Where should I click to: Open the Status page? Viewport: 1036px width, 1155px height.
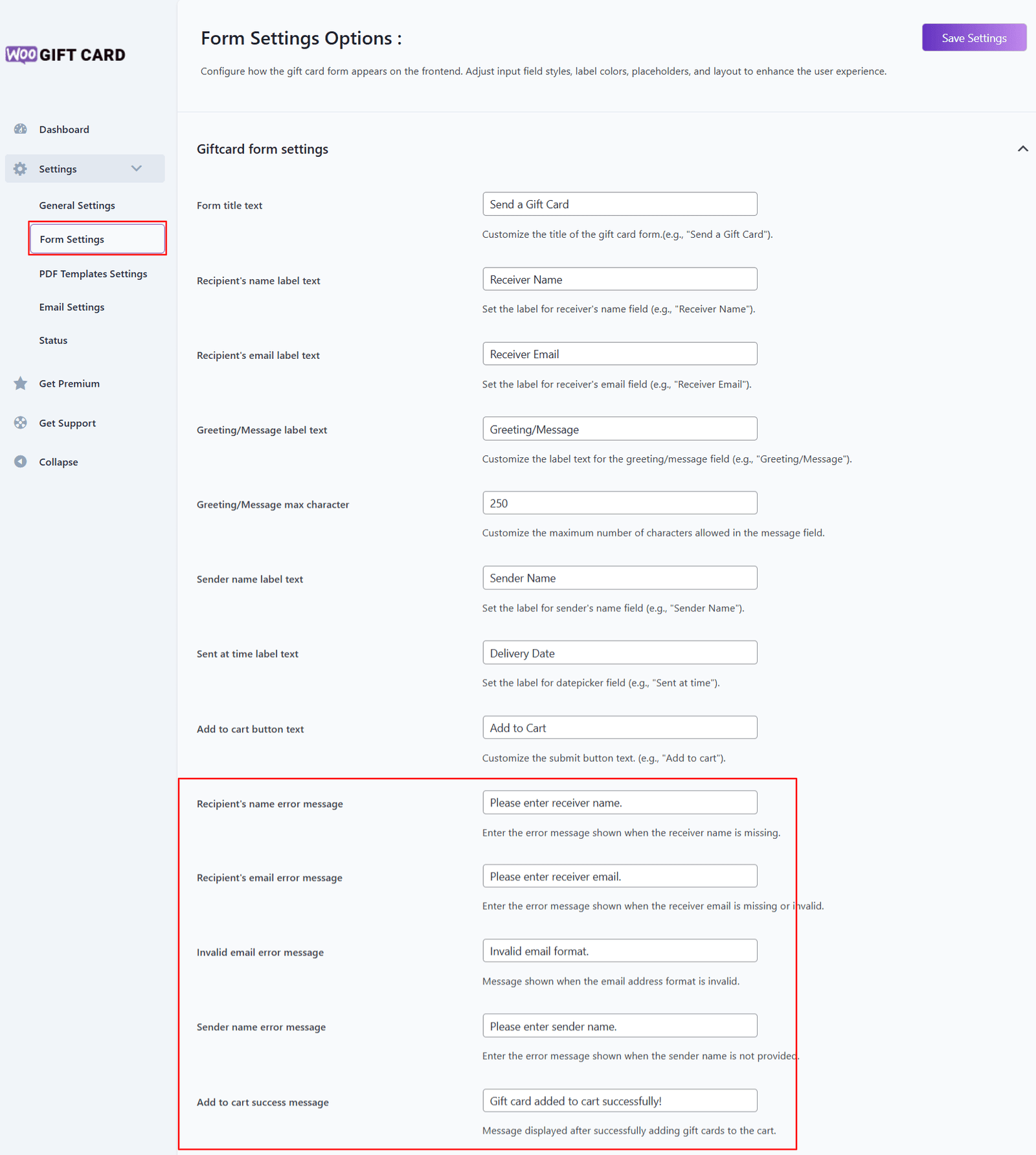pyautogui.click(x=53, y=341)
